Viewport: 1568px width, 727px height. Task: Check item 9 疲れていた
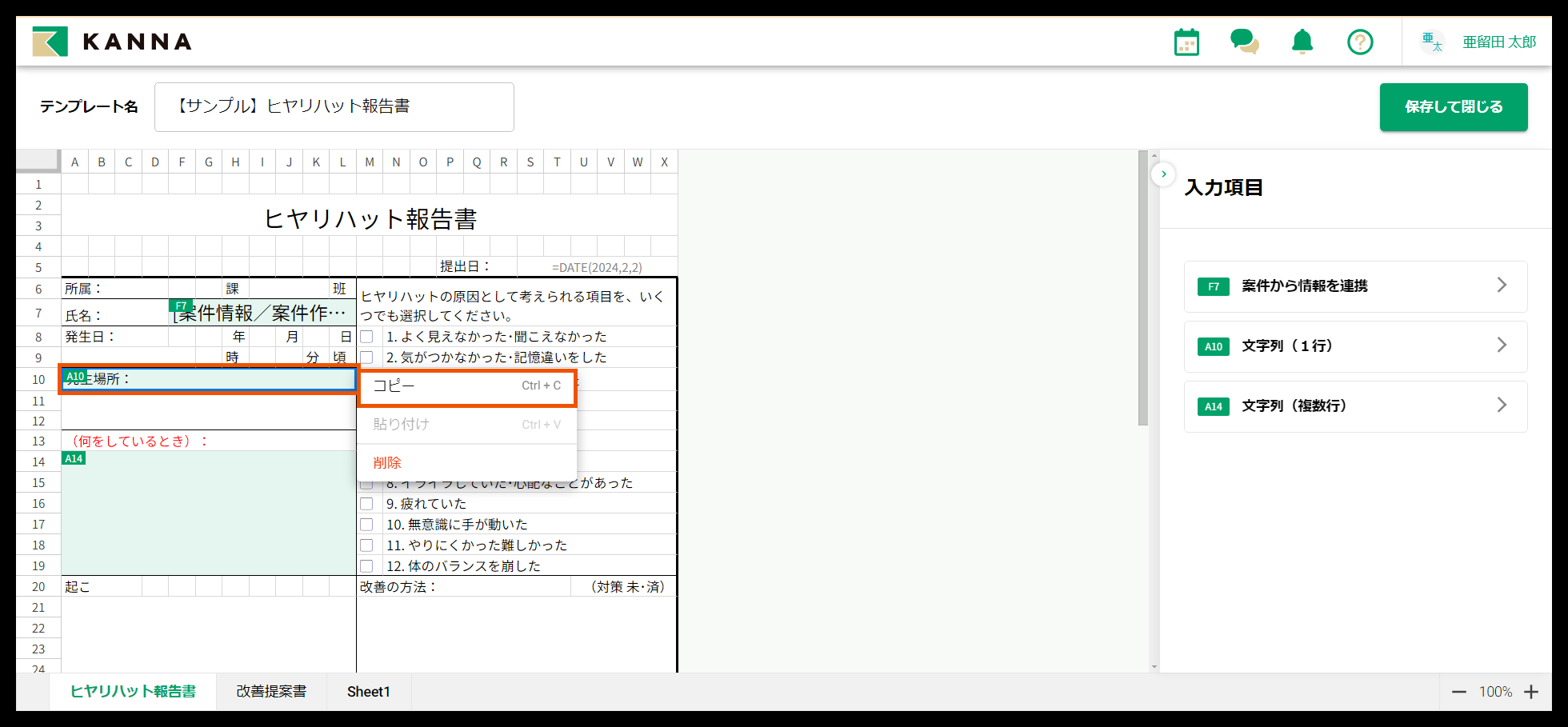click(x=366, y=503)
